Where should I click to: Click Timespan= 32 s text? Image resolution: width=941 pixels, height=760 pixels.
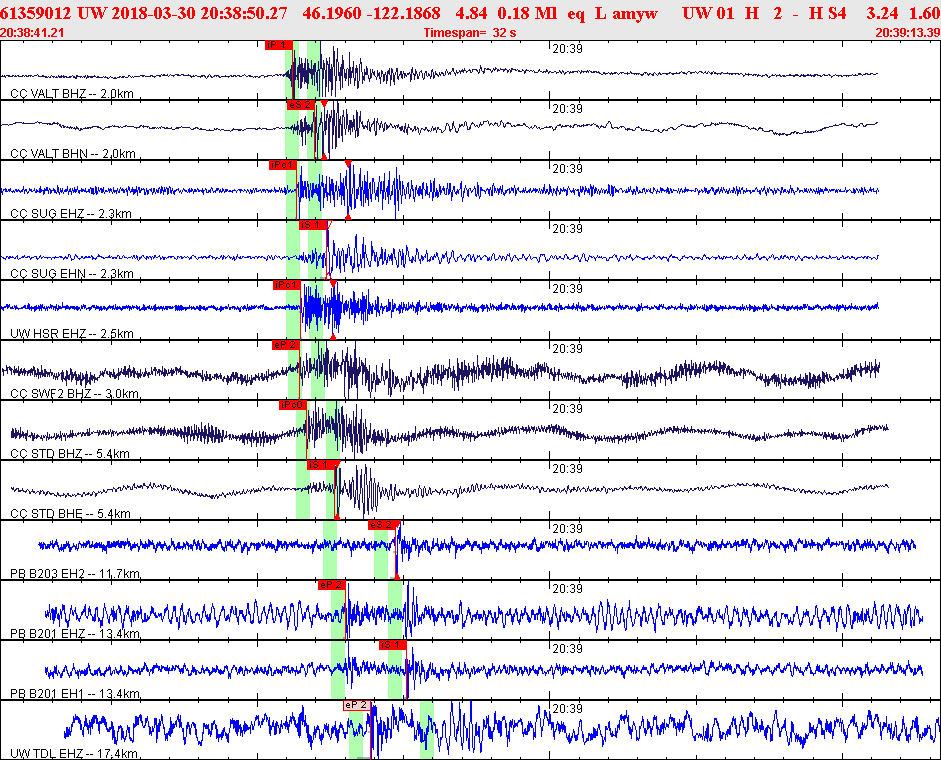tap(470, 32)
